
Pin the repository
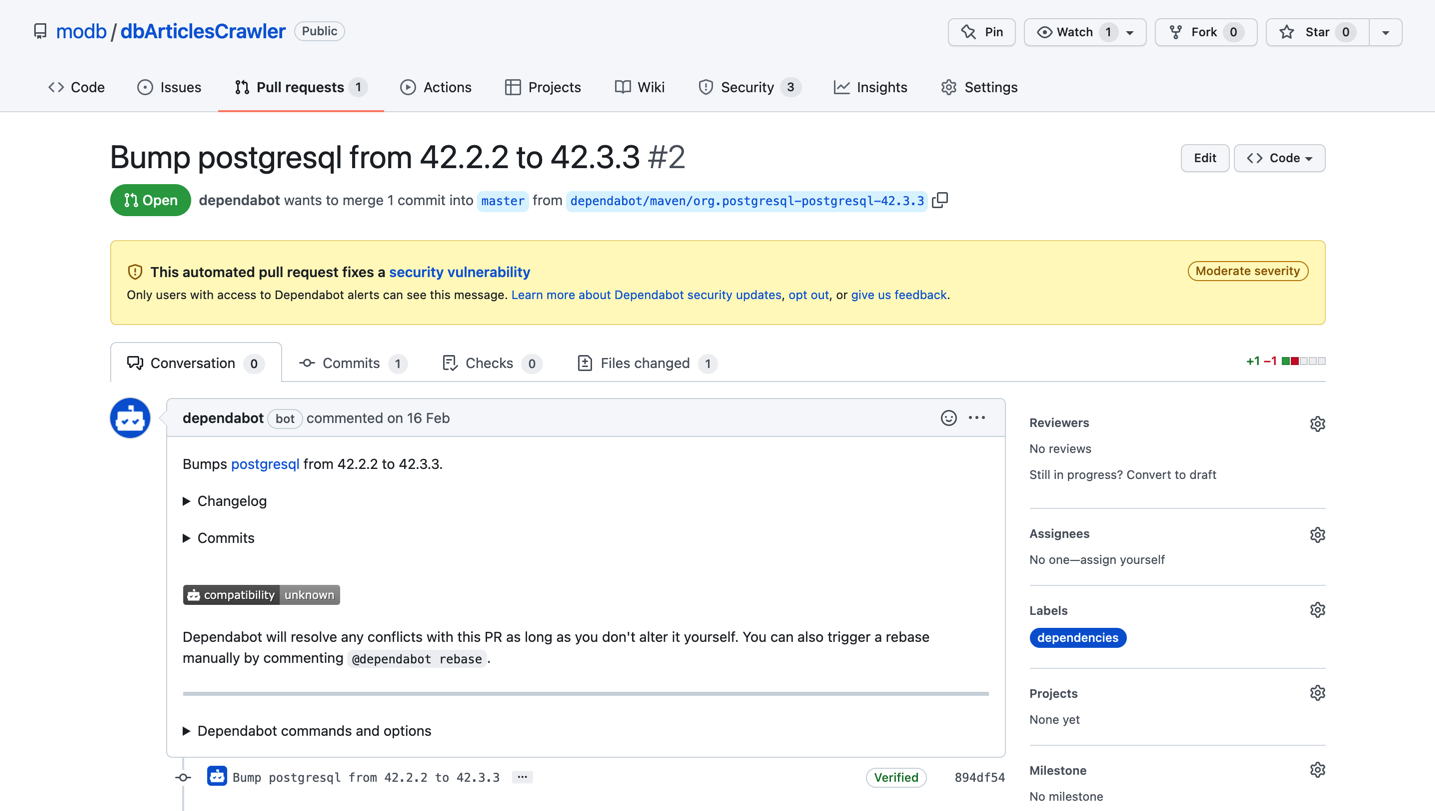[982, 32]
